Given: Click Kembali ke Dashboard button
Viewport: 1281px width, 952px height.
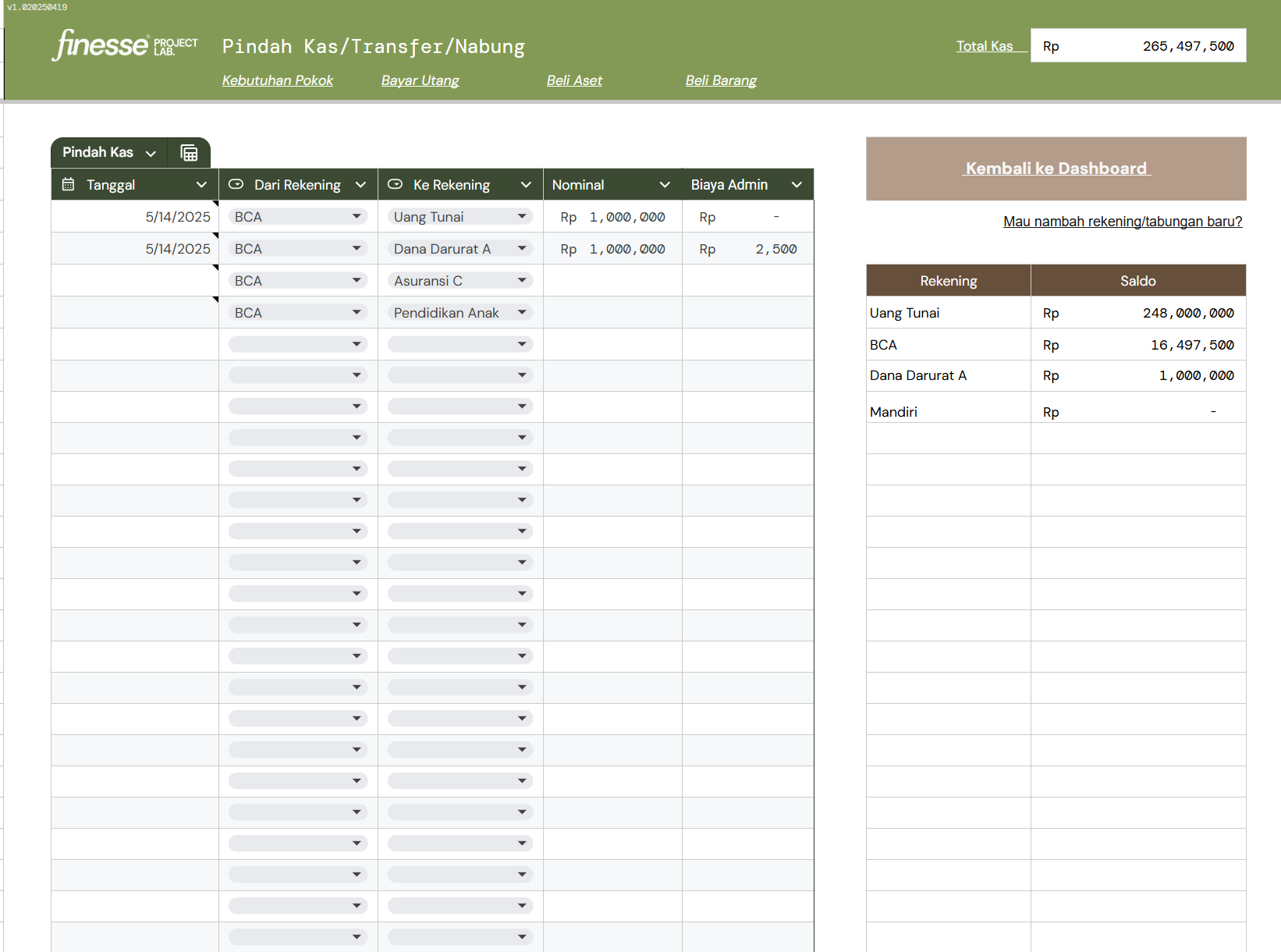Looking at the screenshot, I should (x=1056, y=169).
